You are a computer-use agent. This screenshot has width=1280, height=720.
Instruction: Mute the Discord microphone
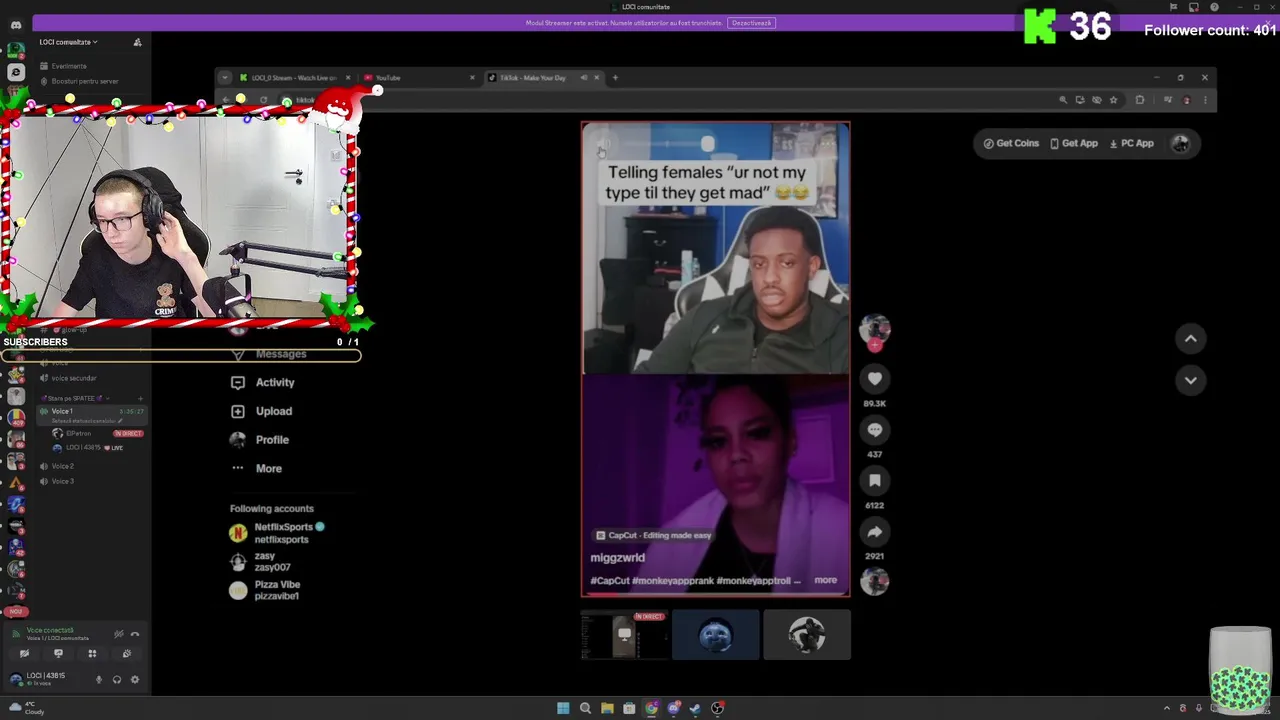(98, 680)
